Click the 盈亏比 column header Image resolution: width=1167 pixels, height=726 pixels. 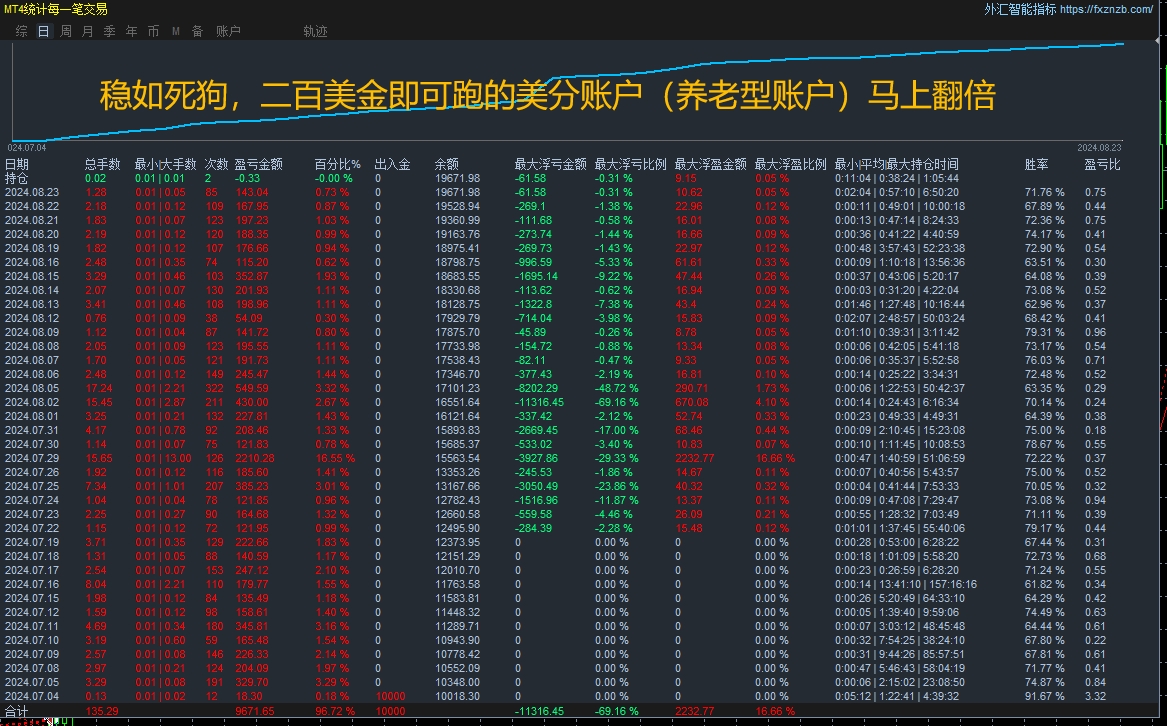(x=1102, y=165)
